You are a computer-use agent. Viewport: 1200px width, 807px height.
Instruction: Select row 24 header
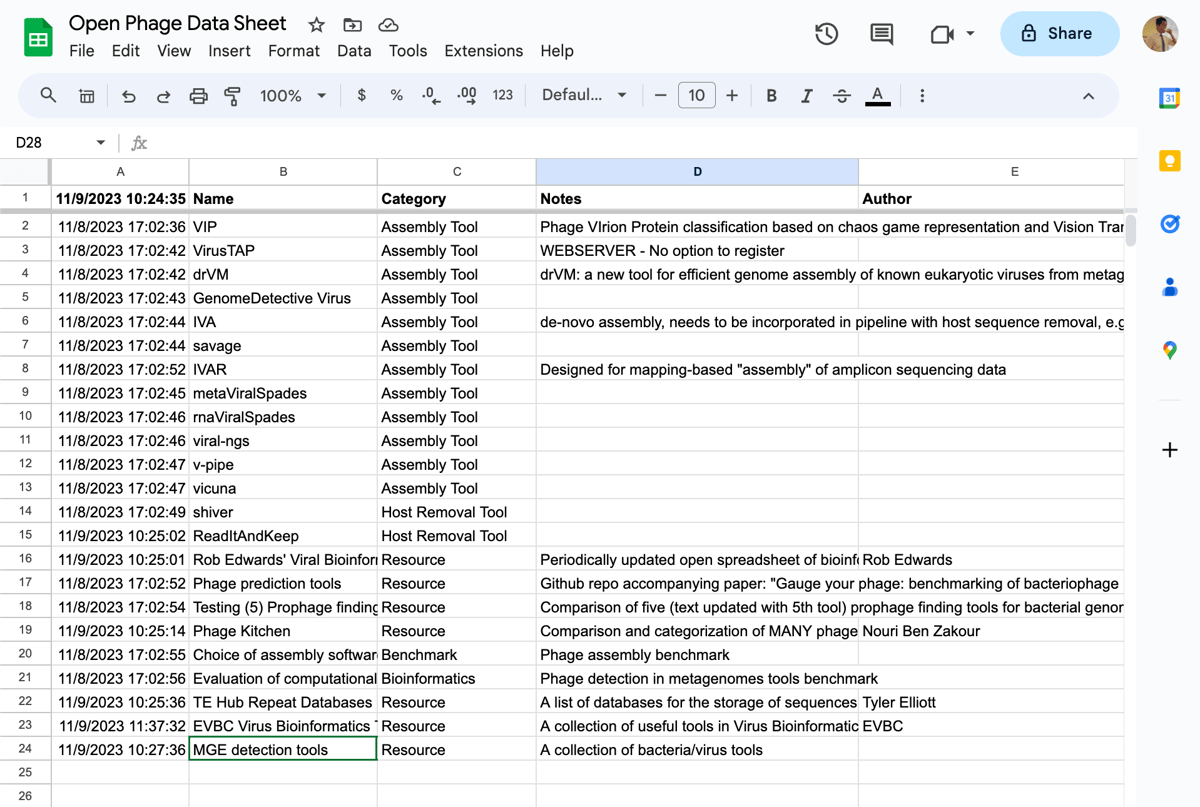[x=25, y=749]
